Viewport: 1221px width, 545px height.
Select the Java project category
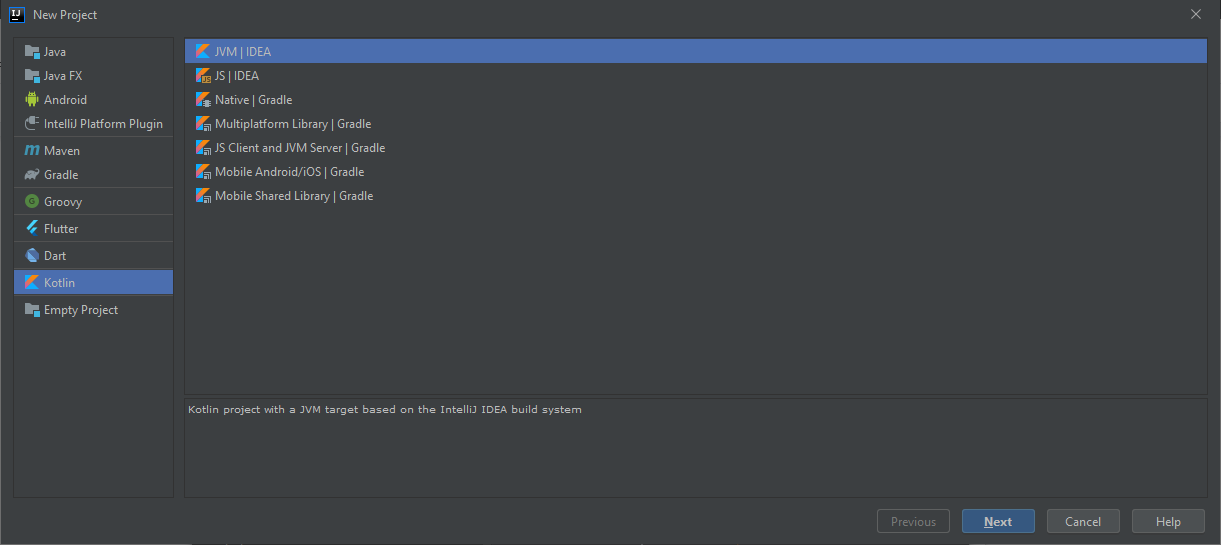point(55,52)
